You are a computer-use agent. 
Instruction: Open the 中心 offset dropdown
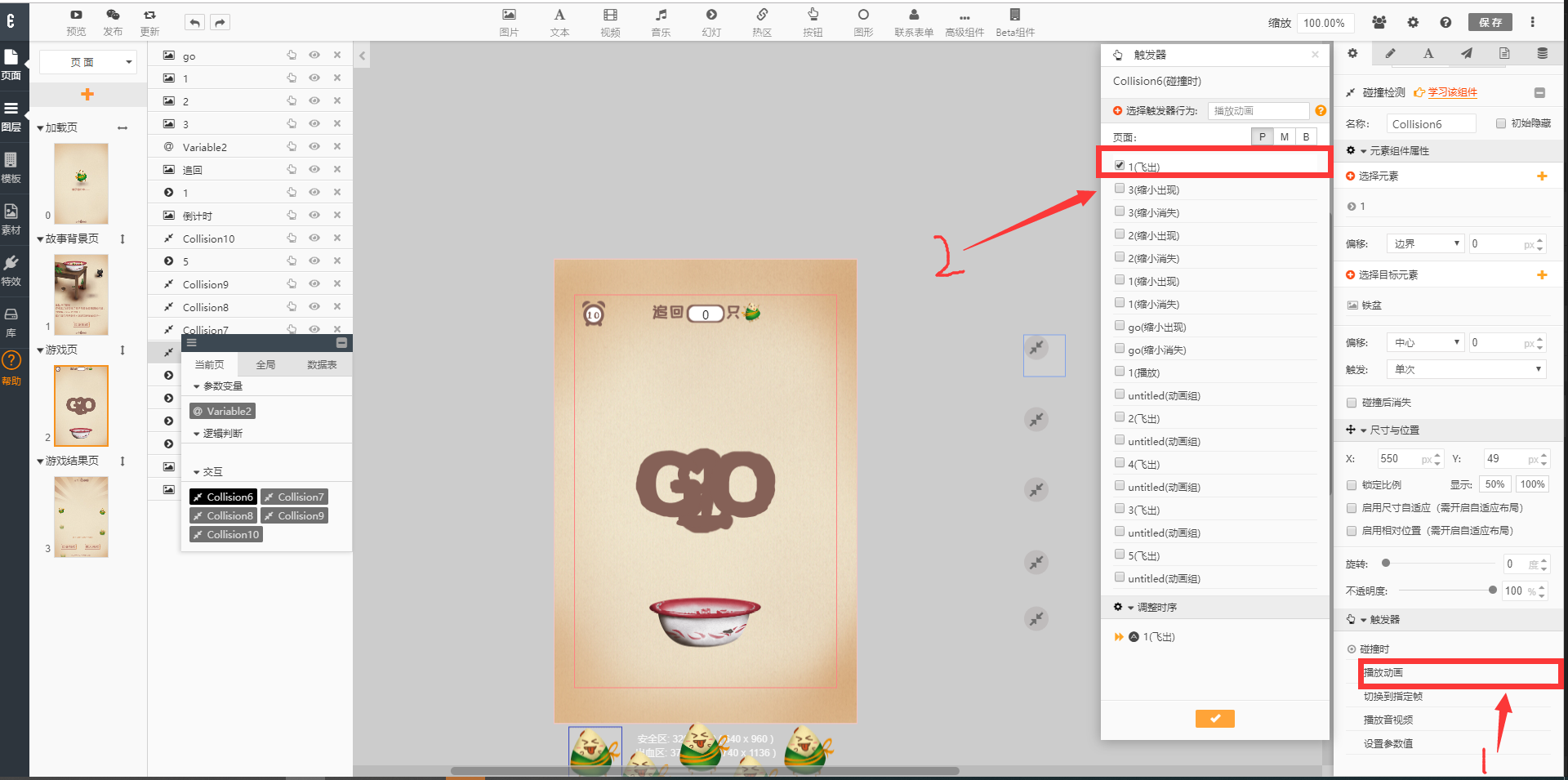1426,342
